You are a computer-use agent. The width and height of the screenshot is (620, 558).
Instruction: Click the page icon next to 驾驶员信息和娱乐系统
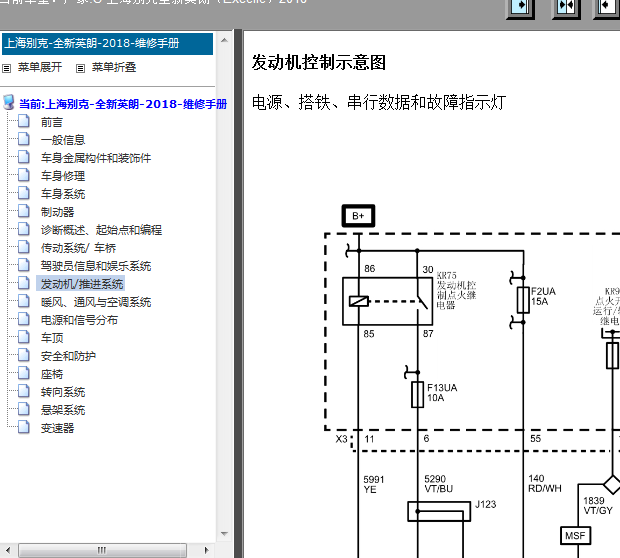24,265
